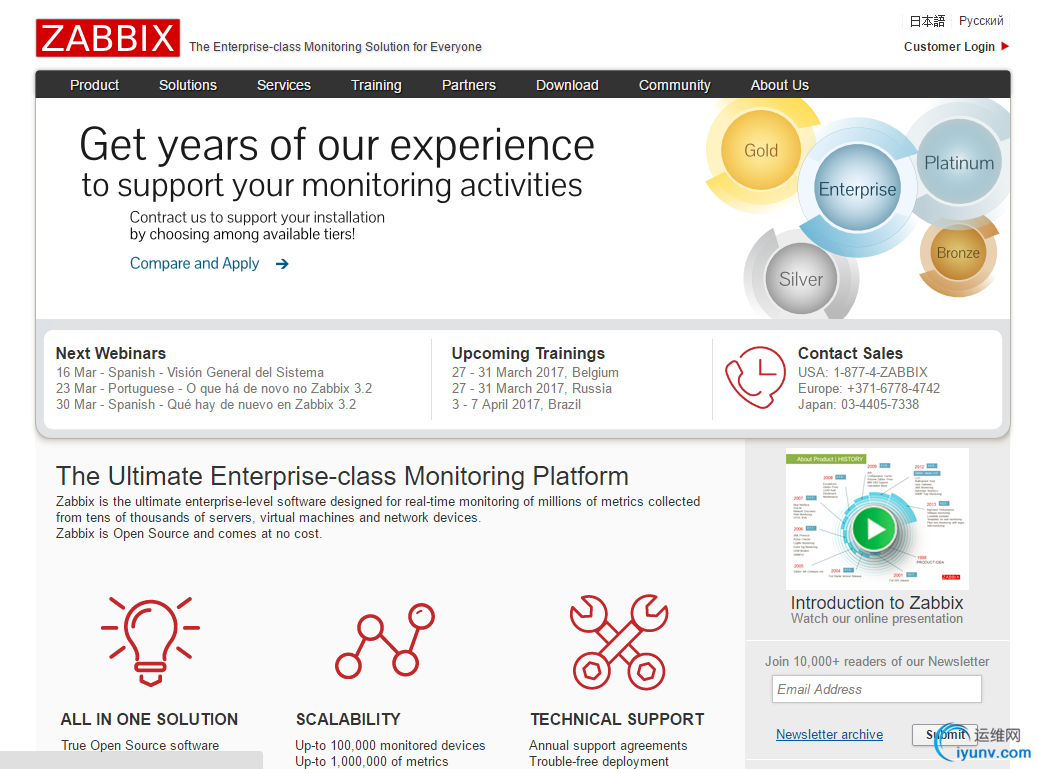Click Get years of our experience headline

click(x=337, y=145)
